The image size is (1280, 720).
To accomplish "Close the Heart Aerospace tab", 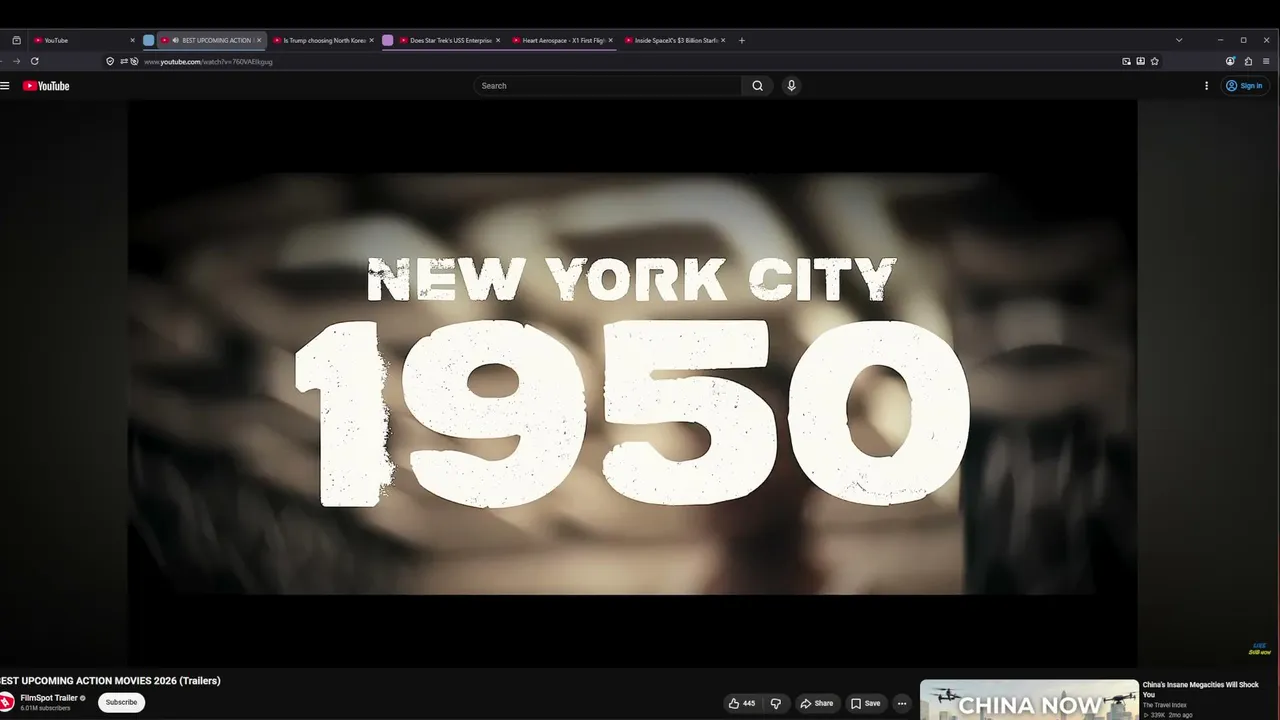I will pyautogui.click(x=610, y=40).
